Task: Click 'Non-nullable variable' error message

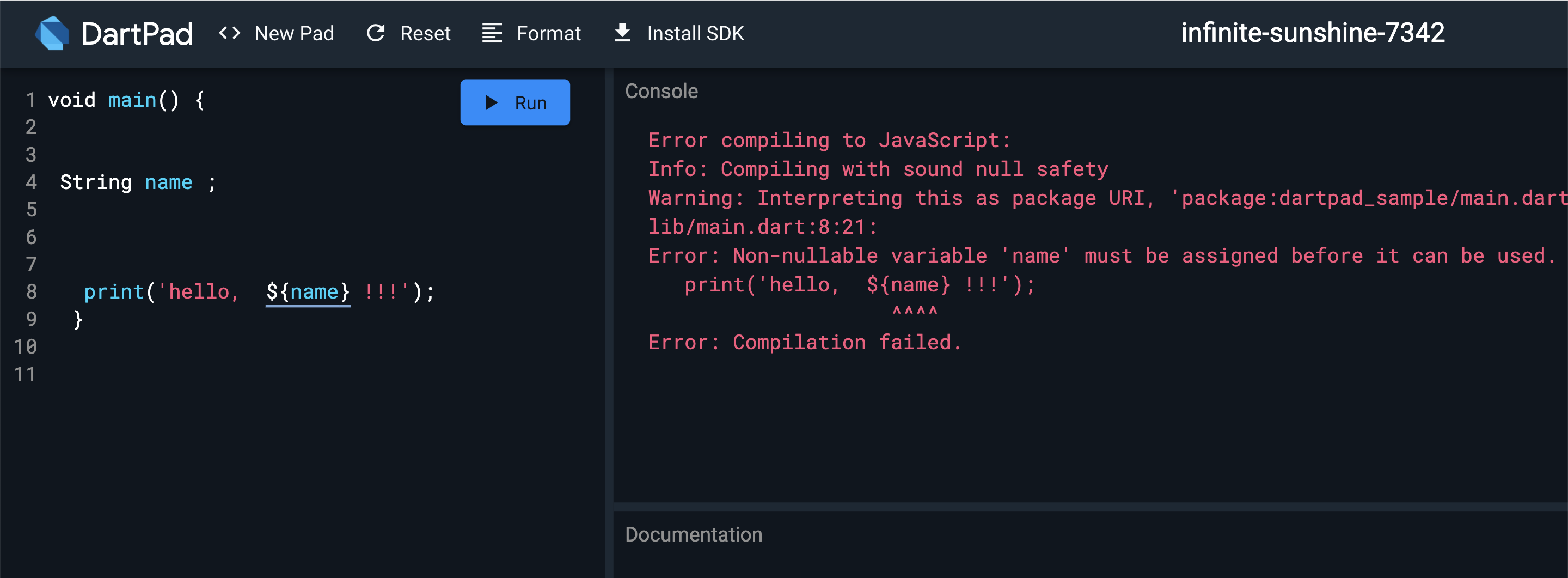Action: click(x=1102, y=256)
